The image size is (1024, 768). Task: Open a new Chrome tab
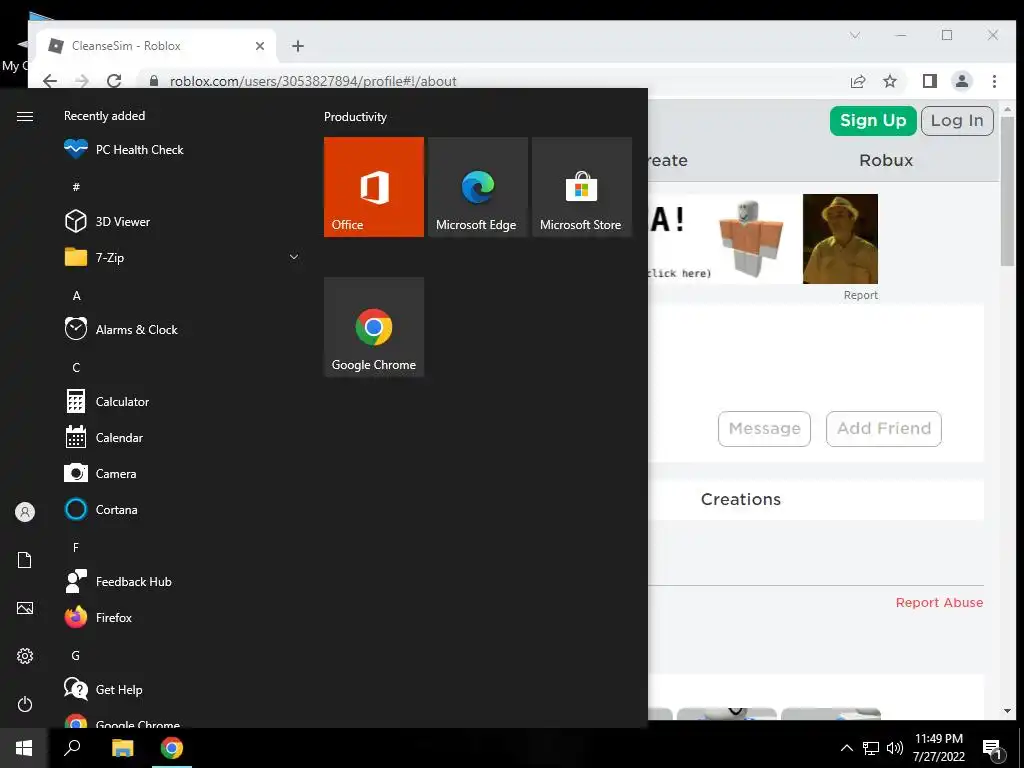(298, 46)
